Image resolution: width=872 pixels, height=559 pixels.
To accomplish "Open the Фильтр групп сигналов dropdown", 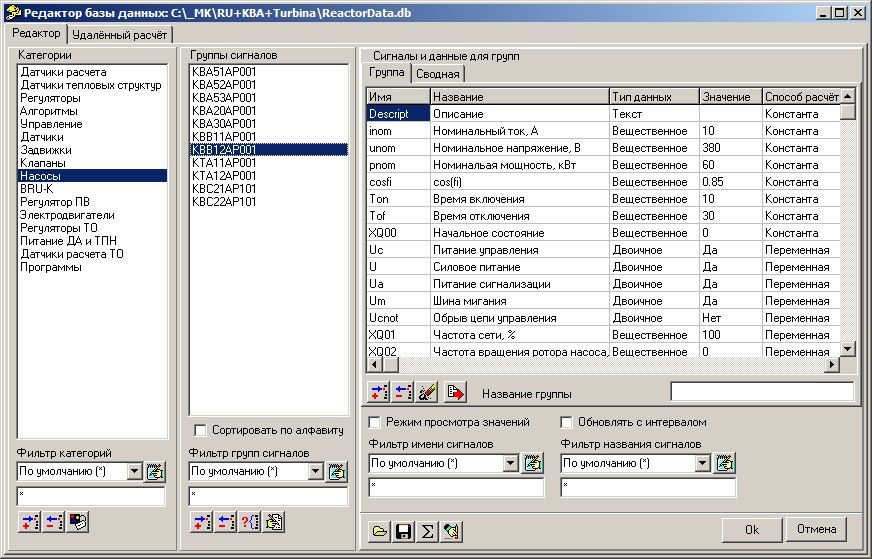I will pos(316,471).
